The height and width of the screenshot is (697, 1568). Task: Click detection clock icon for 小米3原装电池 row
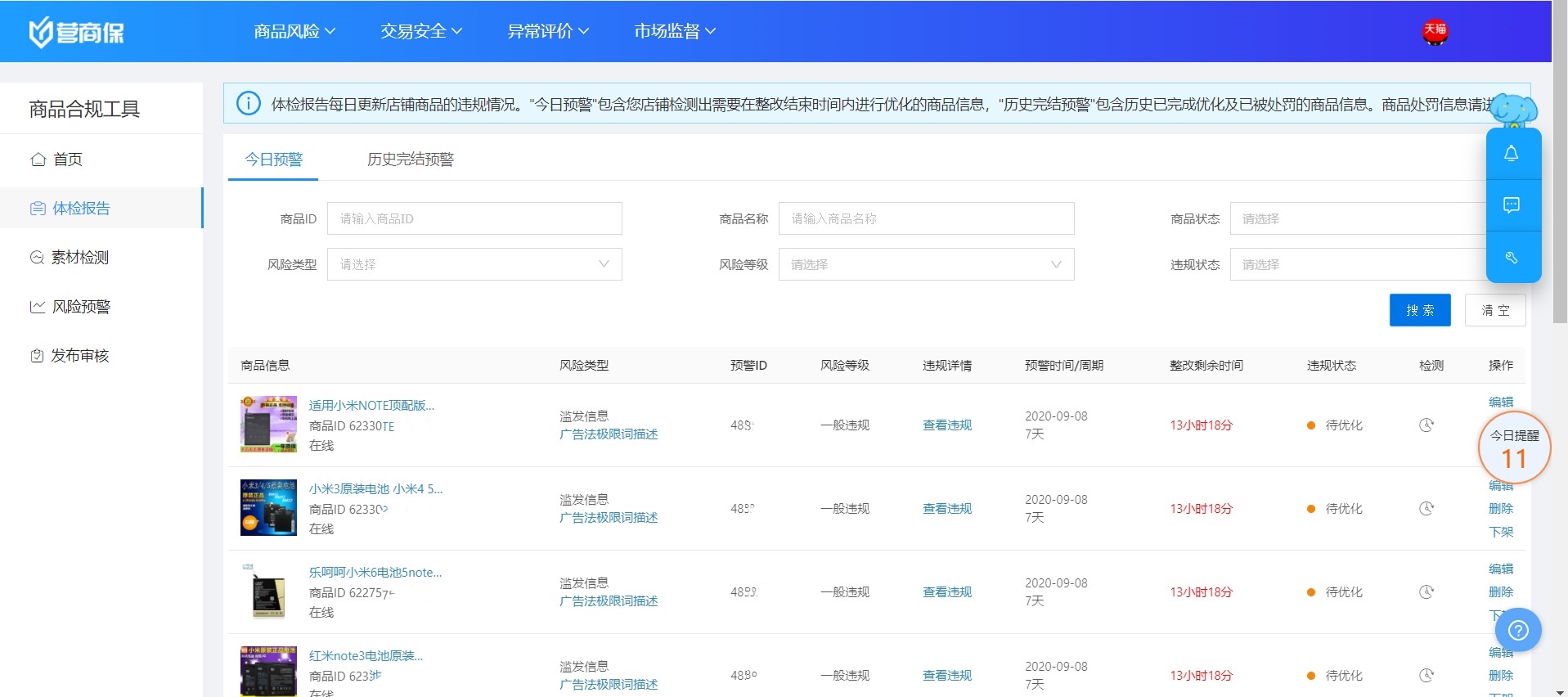[x=1426, y=508]
